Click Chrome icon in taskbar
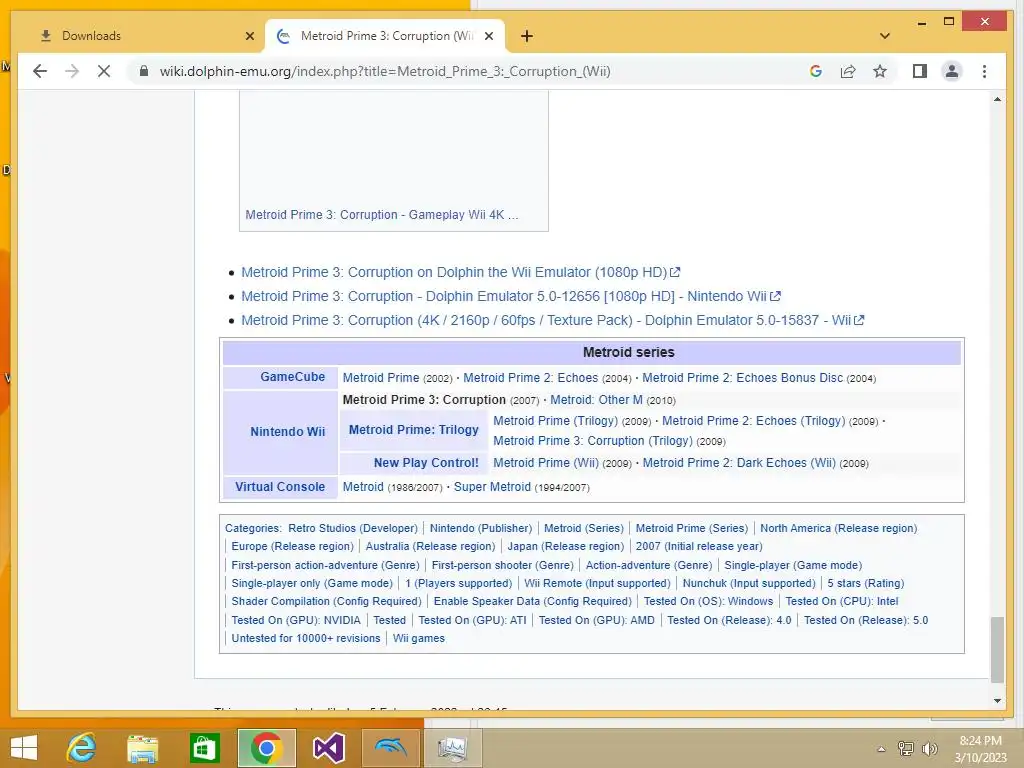 pyautogui.click(x=266, y=748)
